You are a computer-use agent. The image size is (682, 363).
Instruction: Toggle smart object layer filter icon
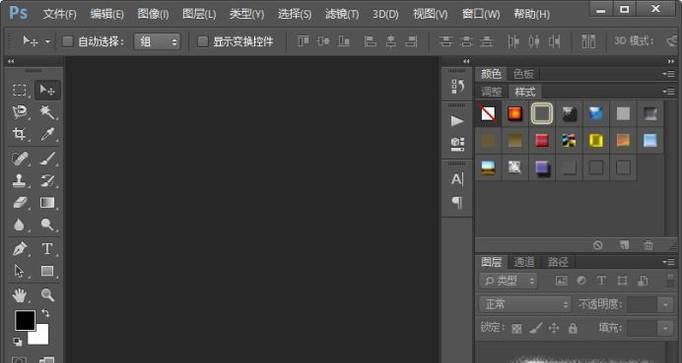(x=643, y=281)
